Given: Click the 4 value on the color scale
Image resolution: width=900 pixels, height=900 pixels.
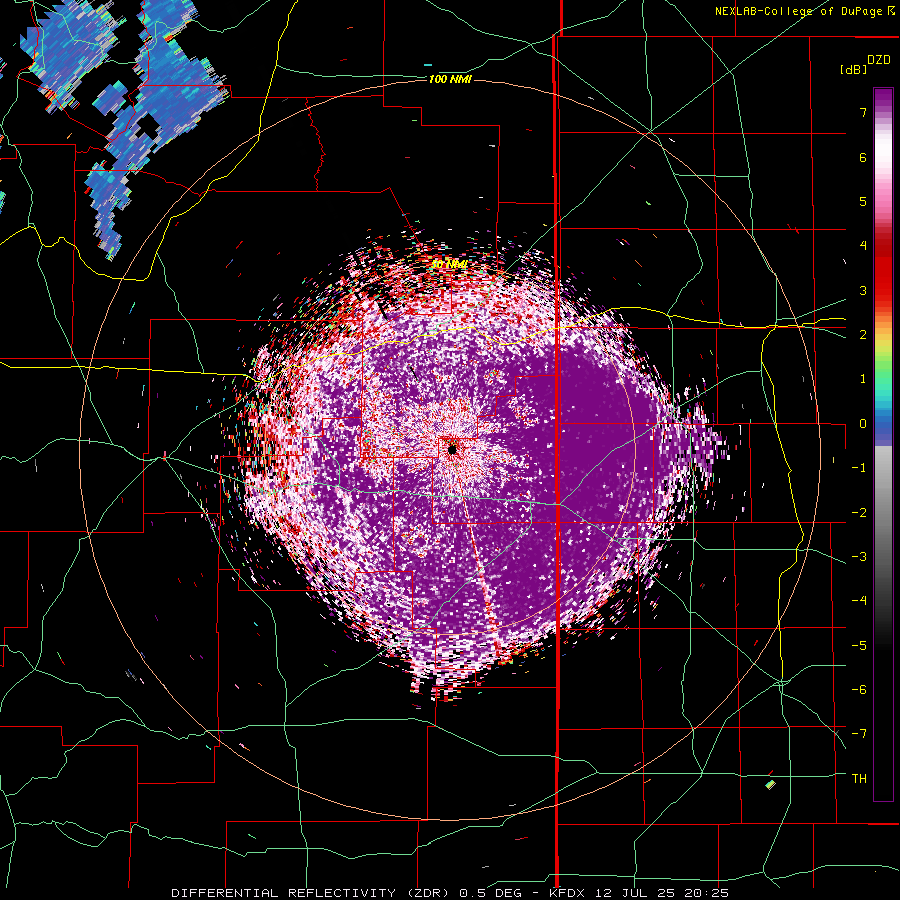Looking at the screenshot, I should (x=863, y=246).
